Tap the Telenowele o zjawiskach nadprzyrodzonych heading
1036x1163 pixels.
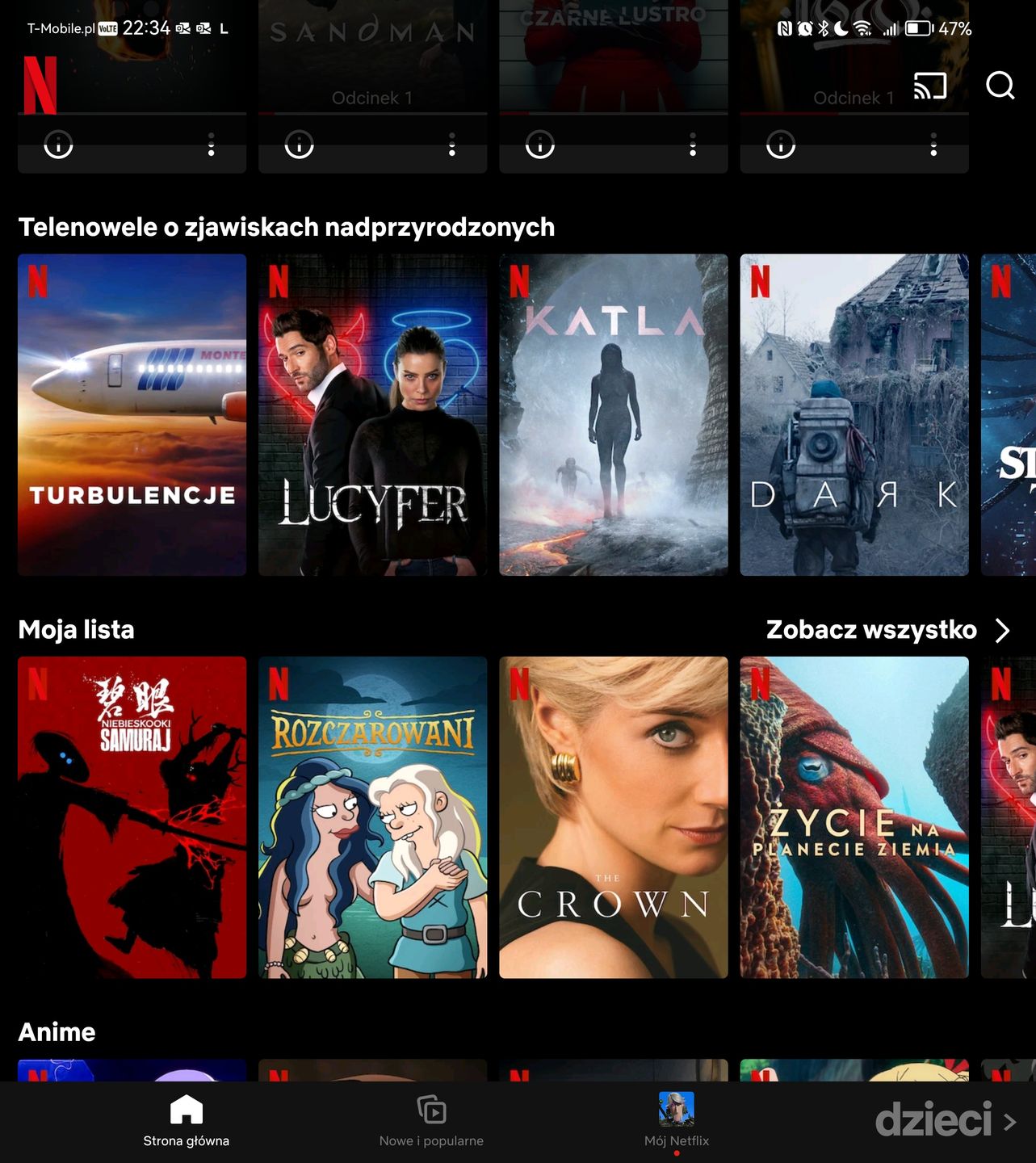(287, 227)
